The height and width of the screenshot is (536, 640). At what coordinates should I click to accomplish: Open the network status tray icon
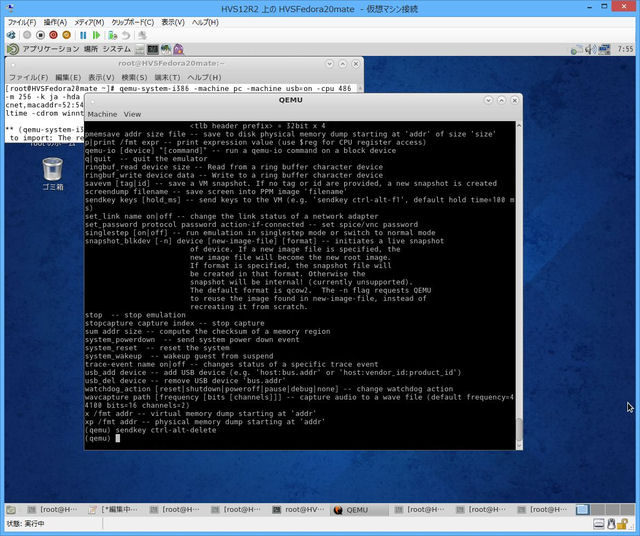point(577,49)
